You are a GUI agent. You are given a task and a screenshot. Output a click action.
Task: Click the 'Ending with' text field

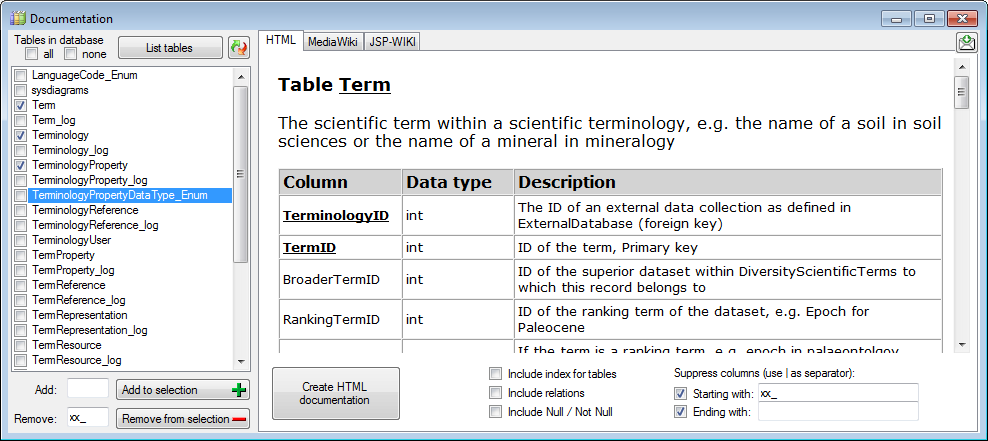(x=837, y=411)
